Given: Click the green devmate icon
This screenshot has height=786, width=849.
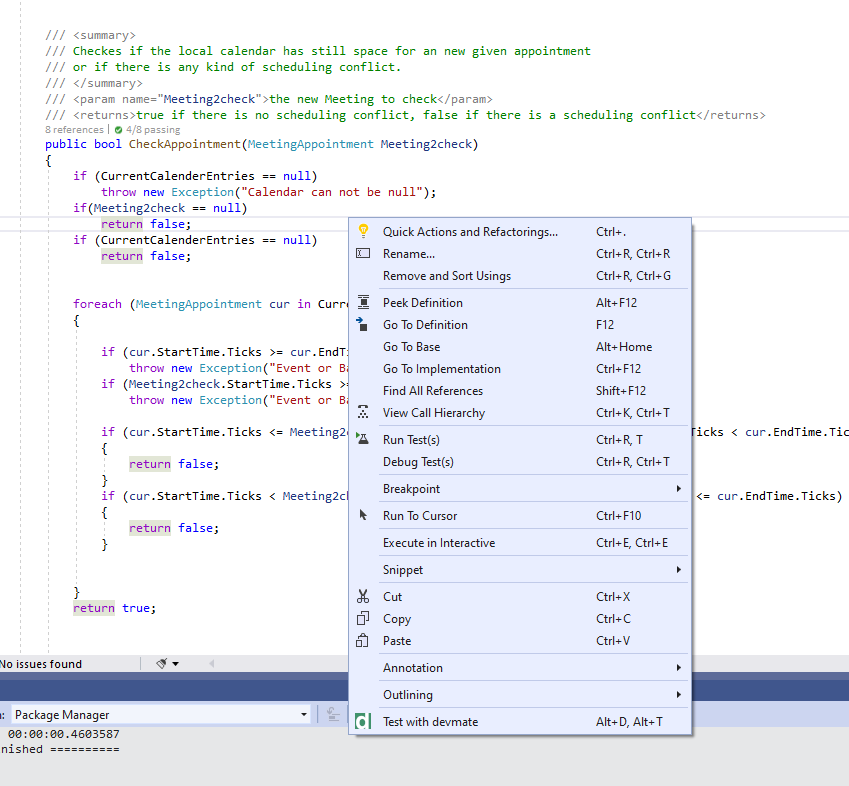Looking at the screenshot, I should pos(363,721).
